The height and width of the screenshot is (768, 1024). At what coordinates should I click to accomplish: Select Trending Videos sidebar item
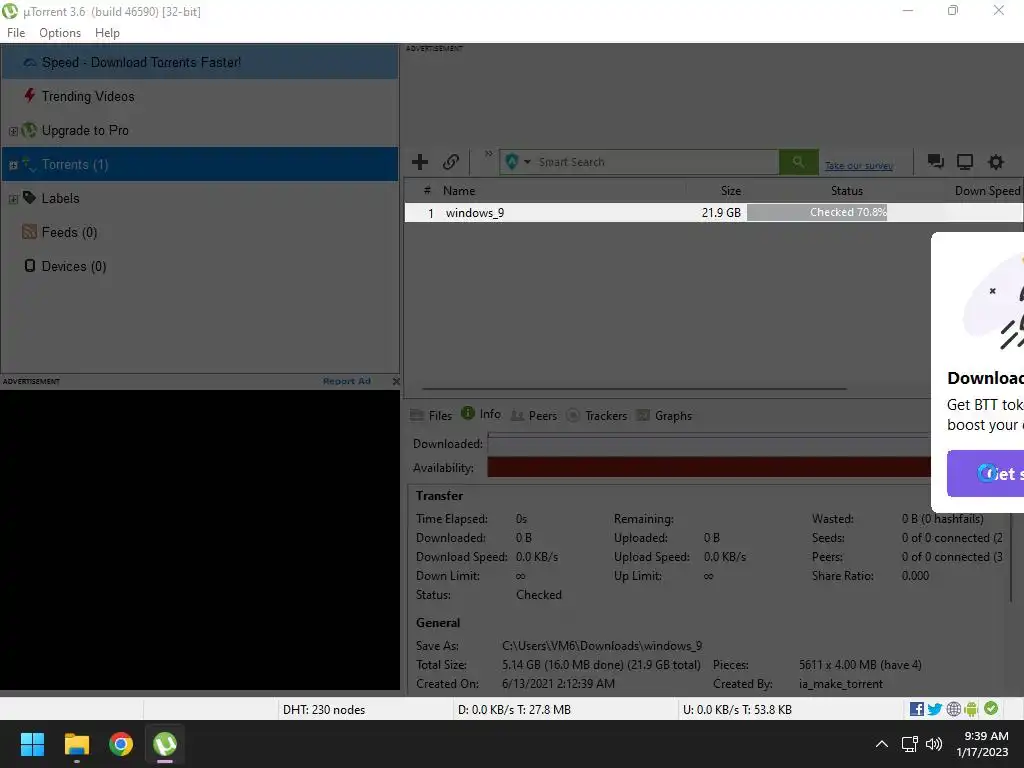(200, 96)
